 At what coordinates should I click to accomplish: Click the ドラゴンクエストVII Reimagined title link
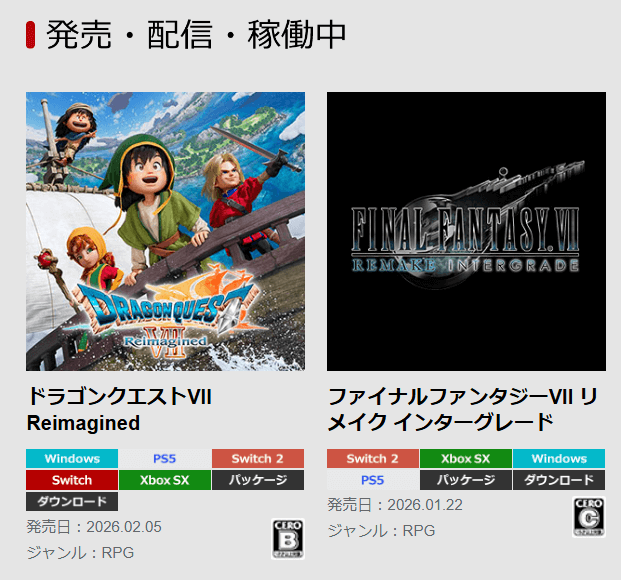coord(119,409)
